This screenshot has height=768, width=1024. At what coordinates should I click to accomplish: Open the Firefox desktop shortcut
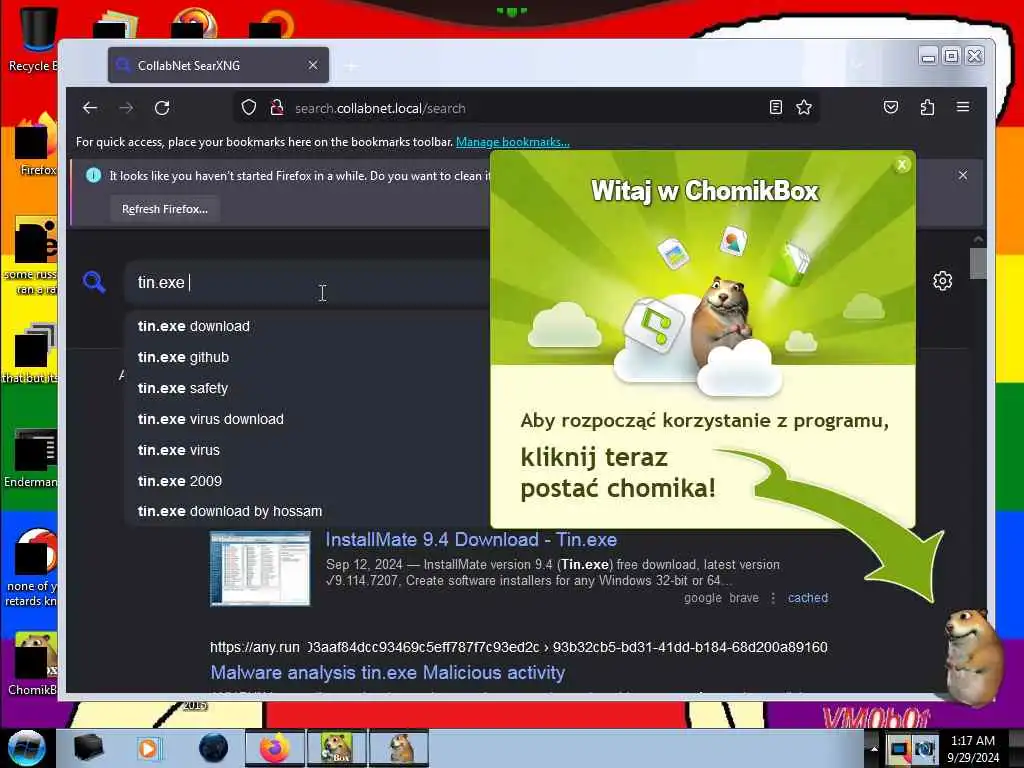pyautogui.click(x=35, y=145)
